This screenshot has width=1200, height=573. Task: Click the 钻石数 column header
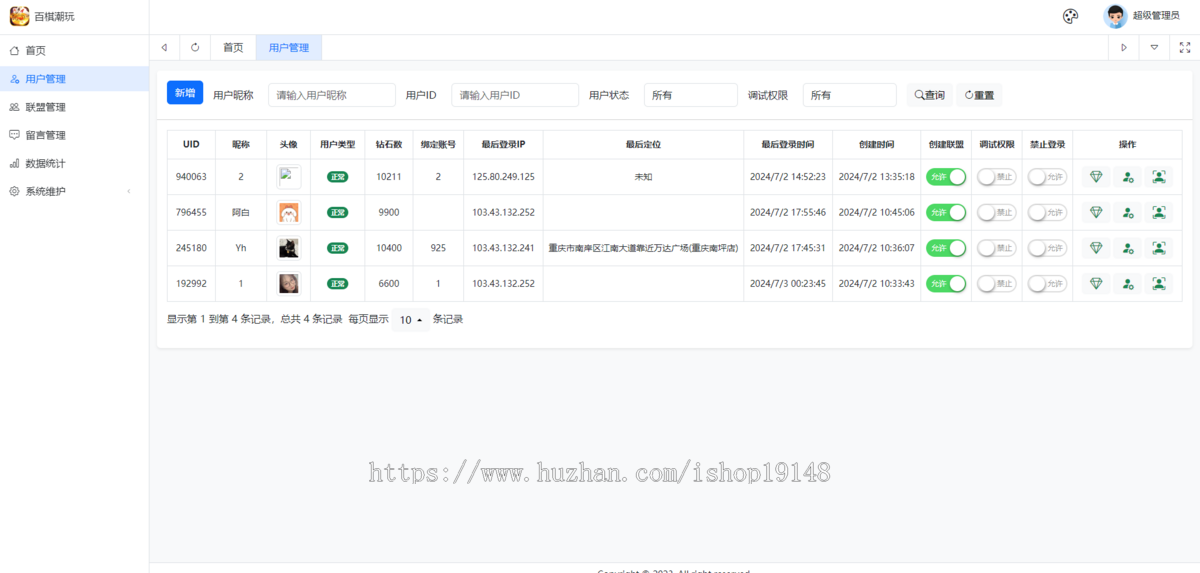(389, 145)
